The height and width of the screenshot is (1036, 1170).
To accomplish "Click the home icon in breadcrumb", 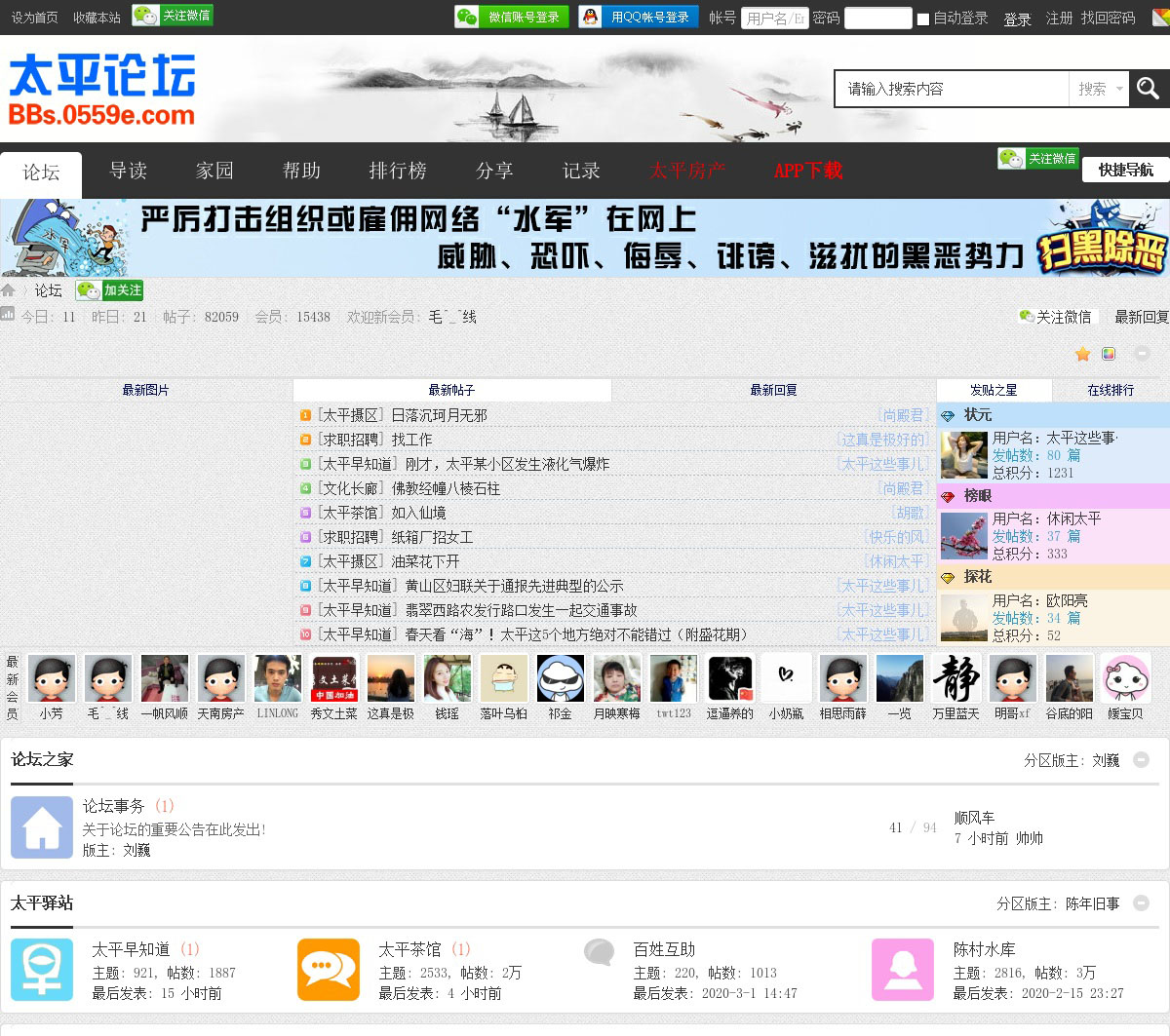I will (9, 290).
